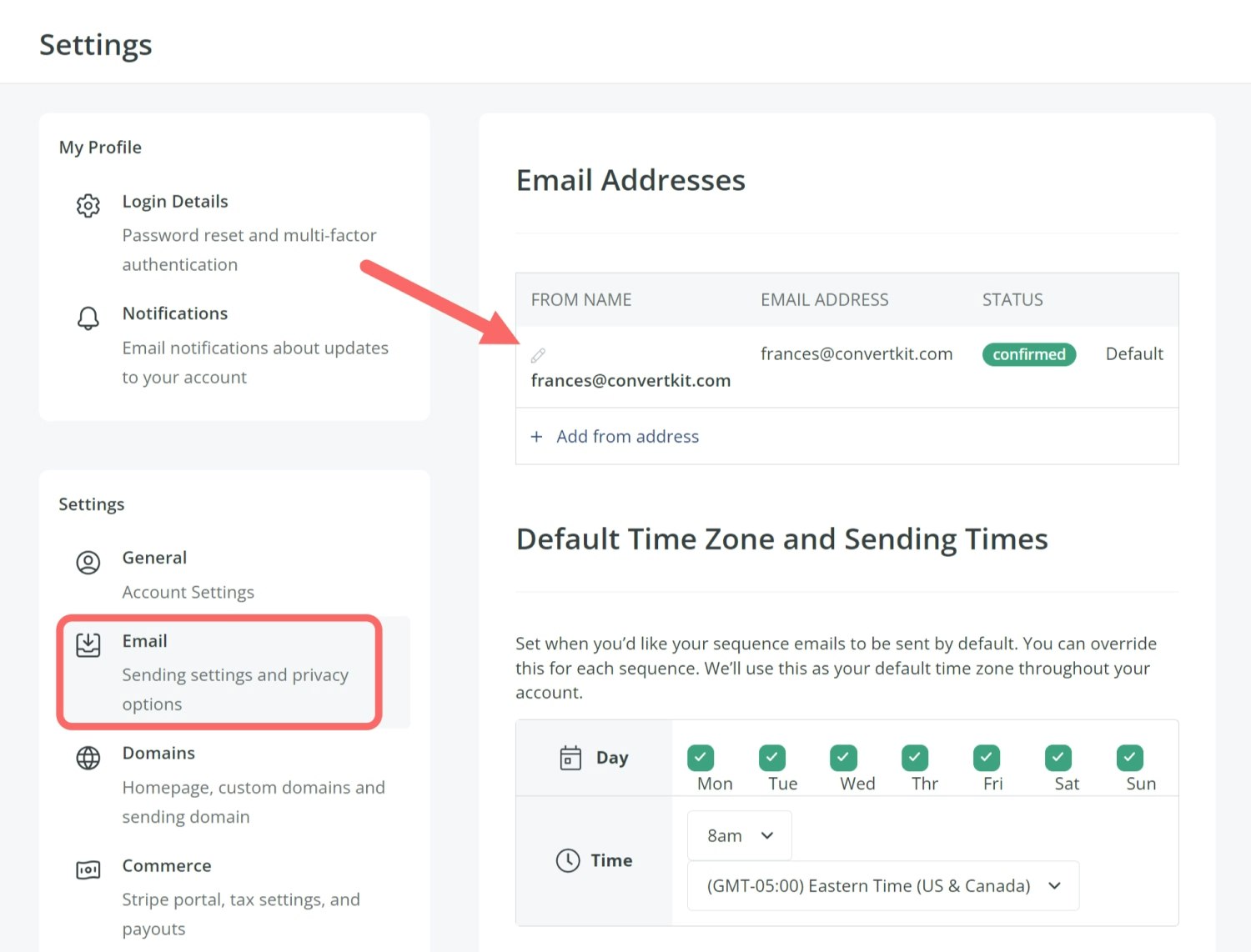The image size is (1251, 952).
Task: Open the Notifications profile section
Action: [x=174, y=313]
